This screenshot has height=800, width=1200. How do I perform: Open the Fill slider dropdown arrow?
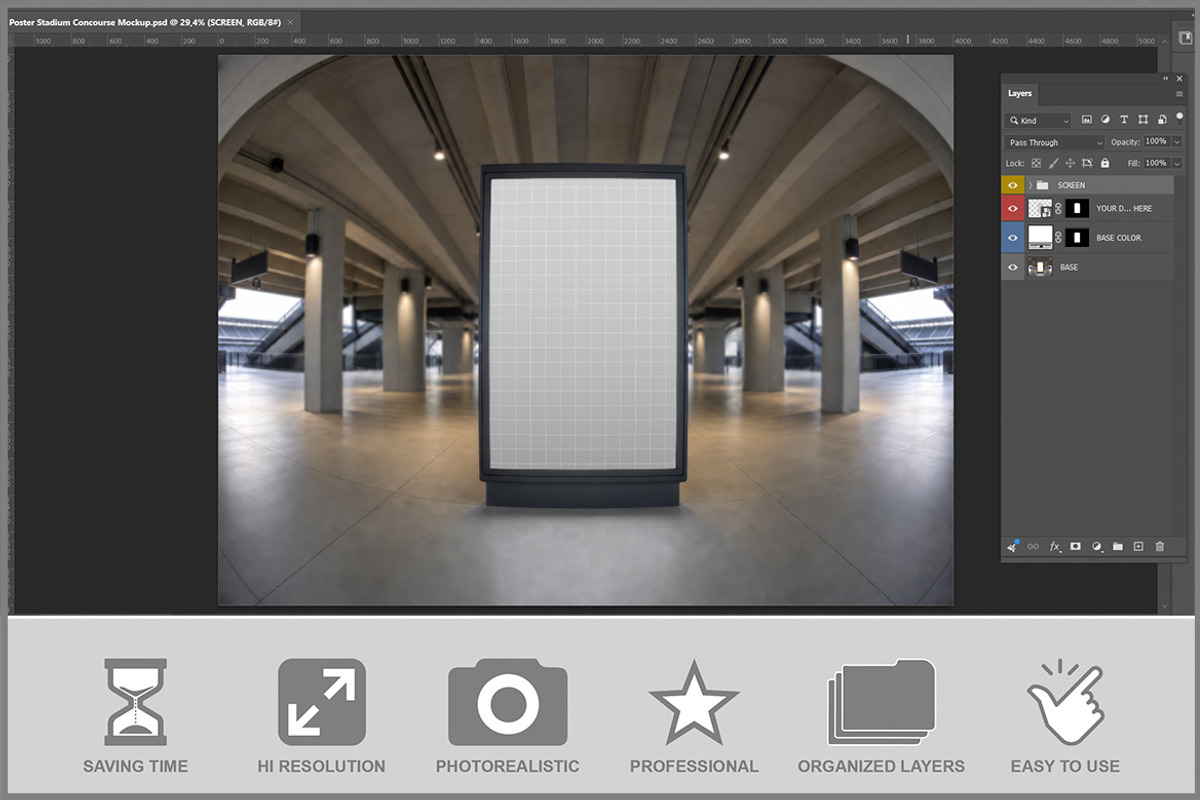click(x=1177, y=163)
